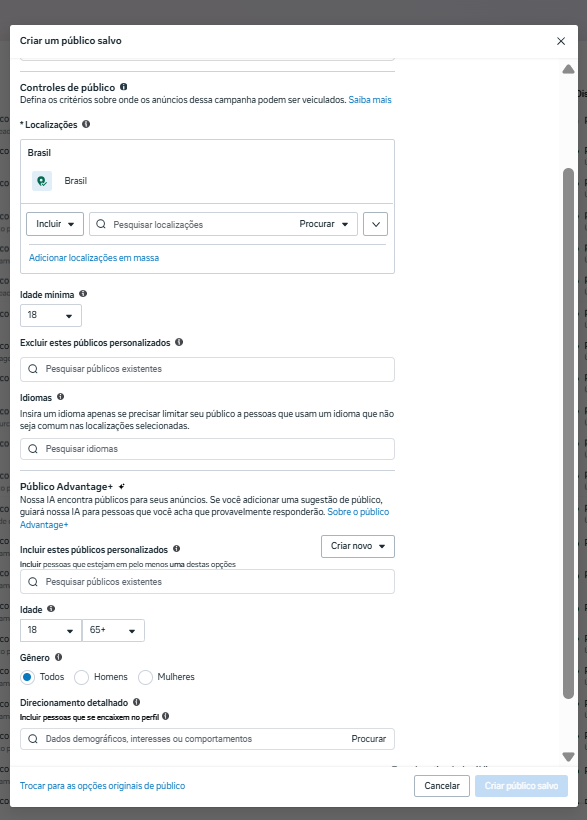Viewport: 587px width, 820px height.
Task: Click the Cancelar button
Action: [x=442, y=785]
